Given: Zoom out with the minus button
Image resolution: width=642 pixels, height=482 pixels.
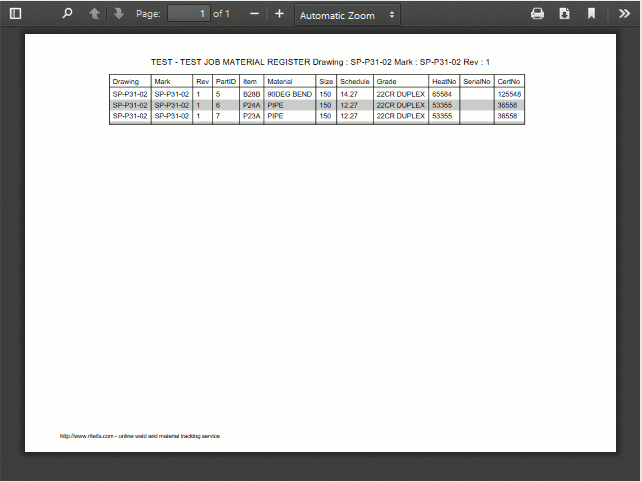Looking at the screenshot, I should [x=254, y=14].
